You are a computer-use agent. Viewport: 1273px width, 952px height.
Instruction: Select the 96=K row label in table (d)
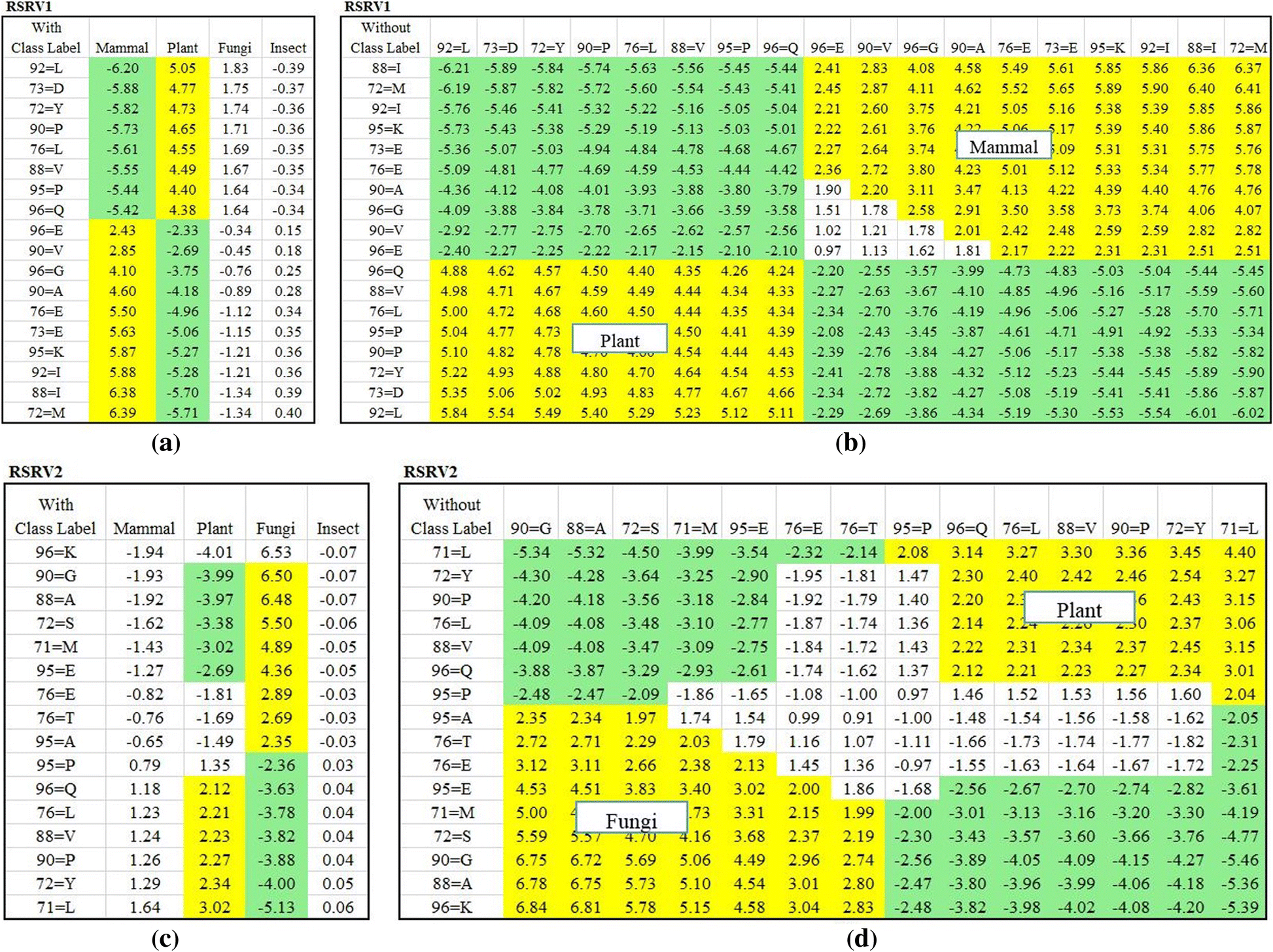[x=451, y=907]
